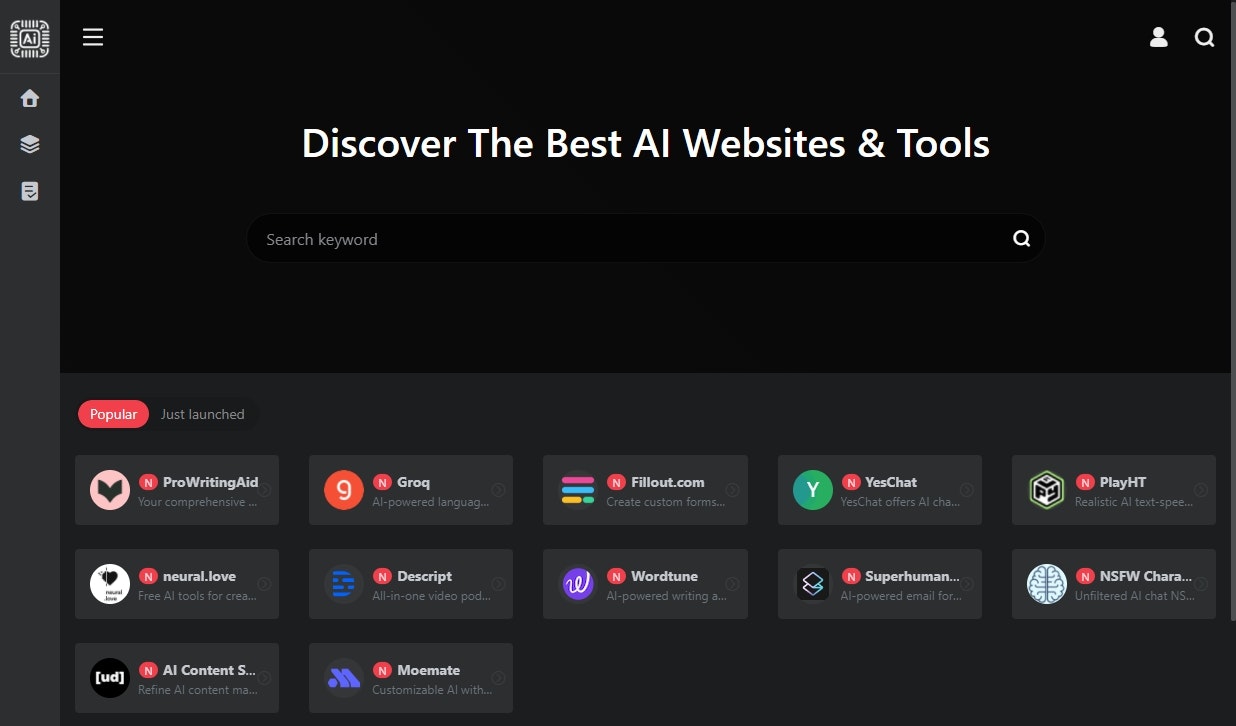Open the Categories (layers) sidebar icon

(29, 143)
